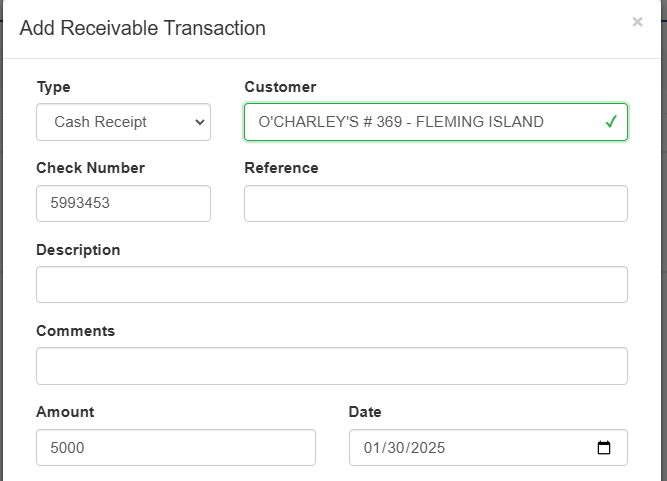The width and height of the screenshot is (667, 481).
Task: Click the Amount label text
Action: [x=65, y=412]
